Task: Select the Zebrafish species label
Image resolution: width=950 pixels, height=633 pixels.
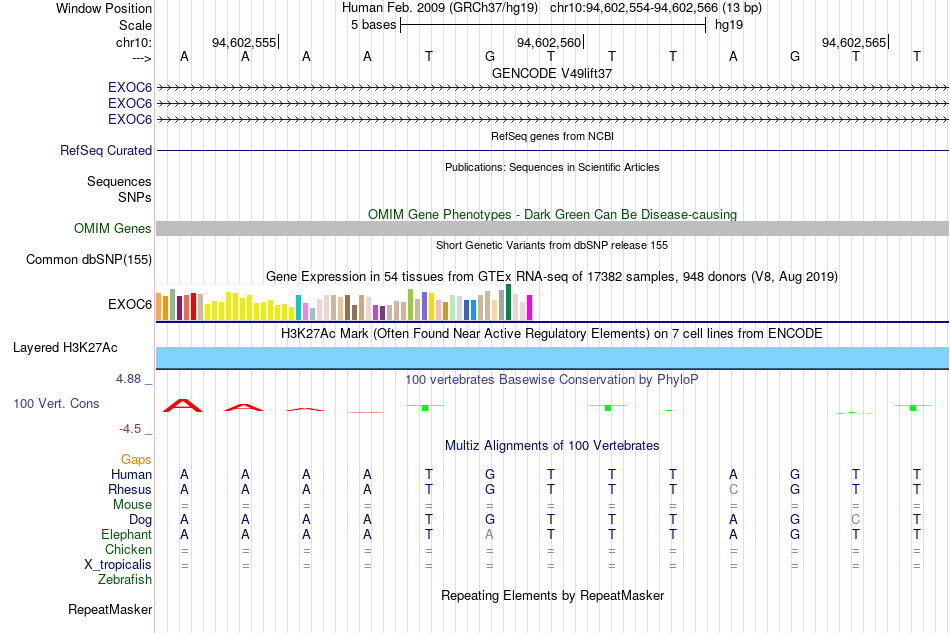Action: pyautogui.click(x=125, y=580)
